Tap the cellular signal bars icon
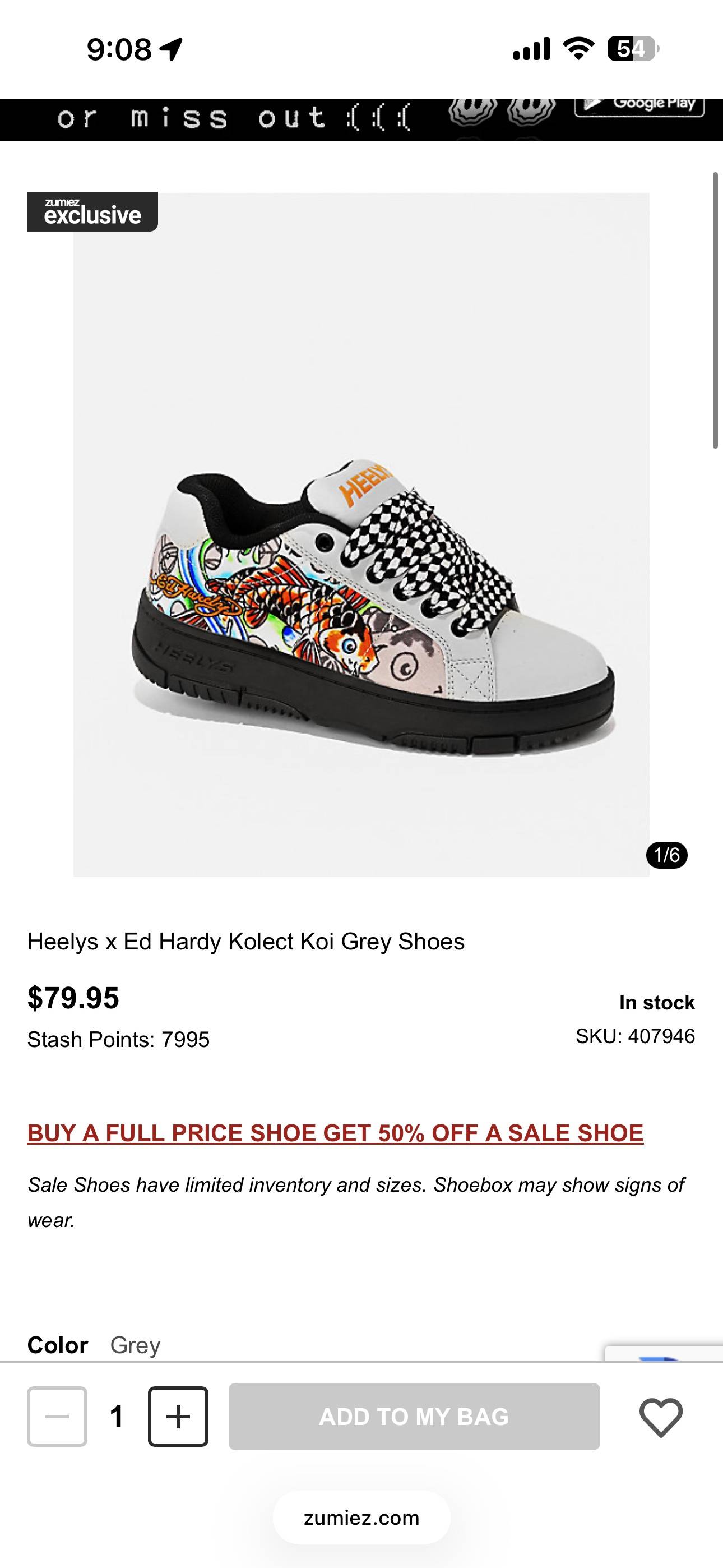 tap(531, 49)
